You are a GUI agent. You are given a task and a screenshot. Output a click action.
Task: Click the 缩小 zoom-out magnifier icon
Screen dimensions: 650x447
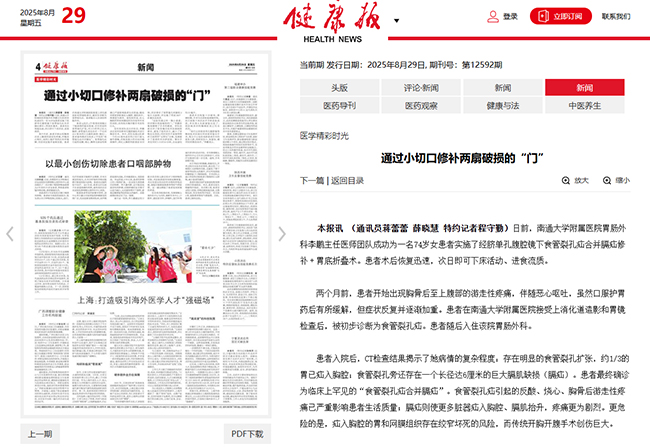click(x=607, y=180)
